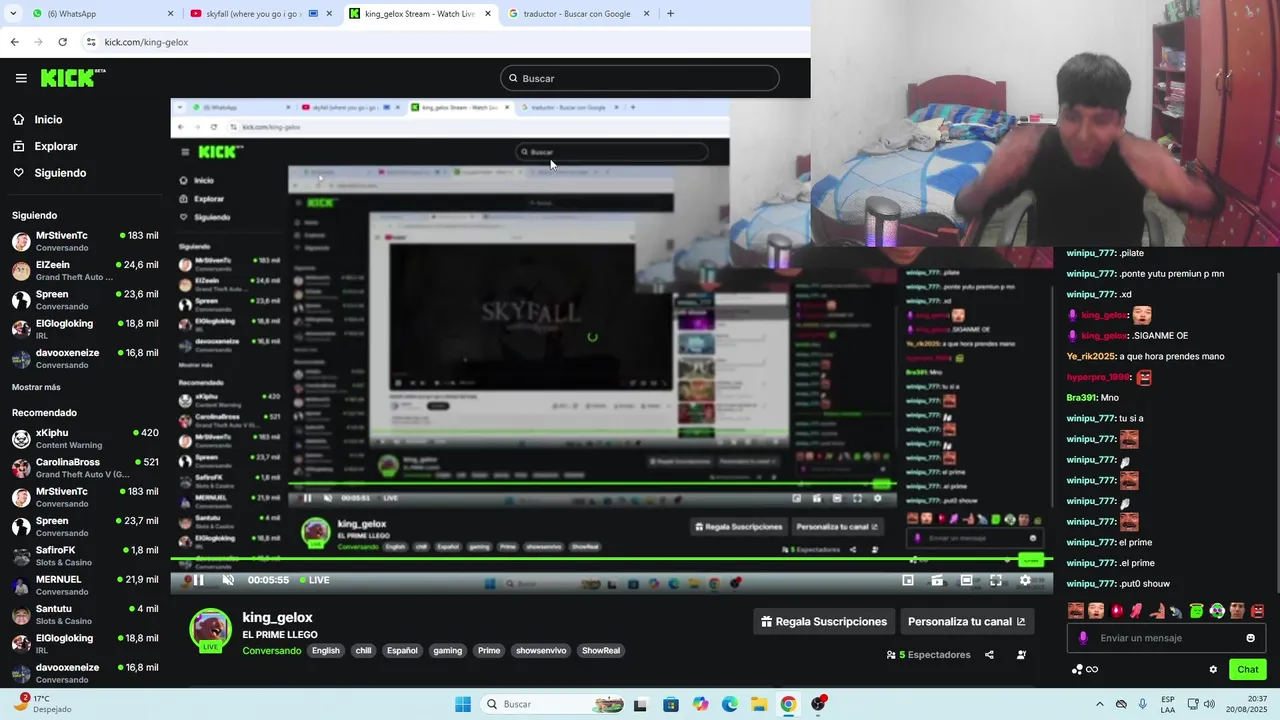
Task: Open xKiphu recommended channel
Action: coord(85,439)
